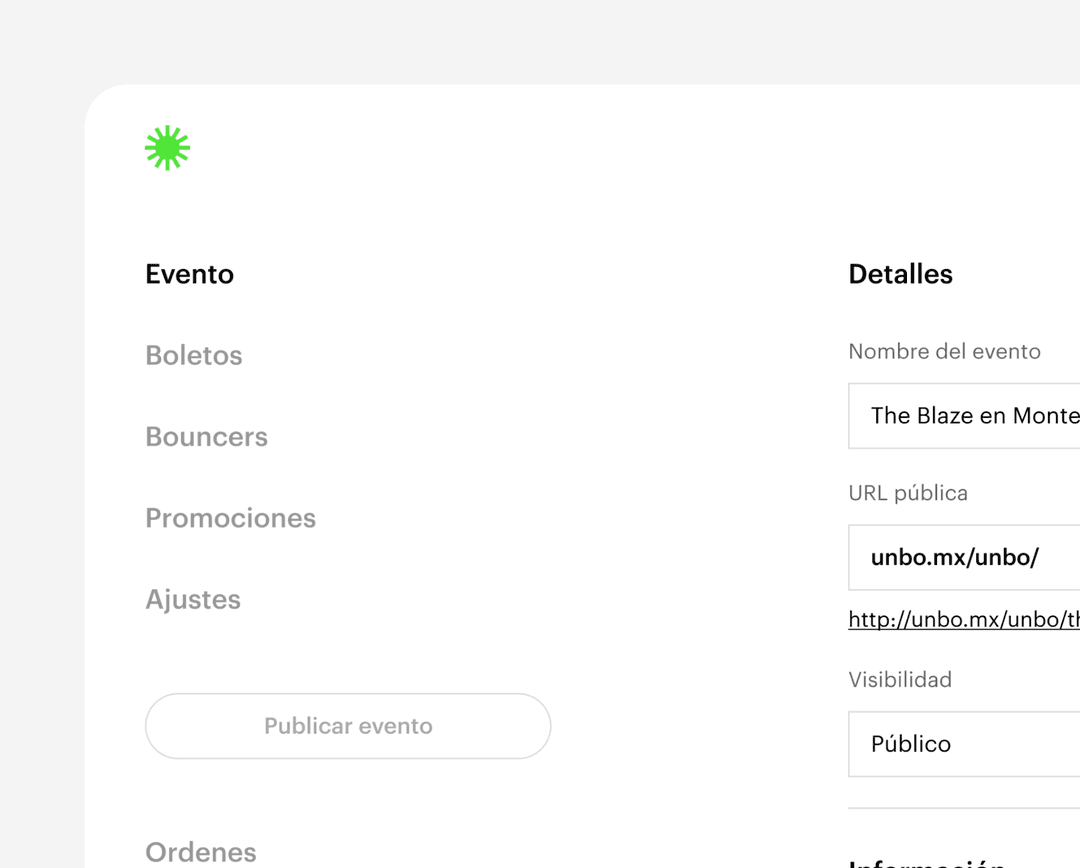Click the Nombre del evento label

click(944, 351)
